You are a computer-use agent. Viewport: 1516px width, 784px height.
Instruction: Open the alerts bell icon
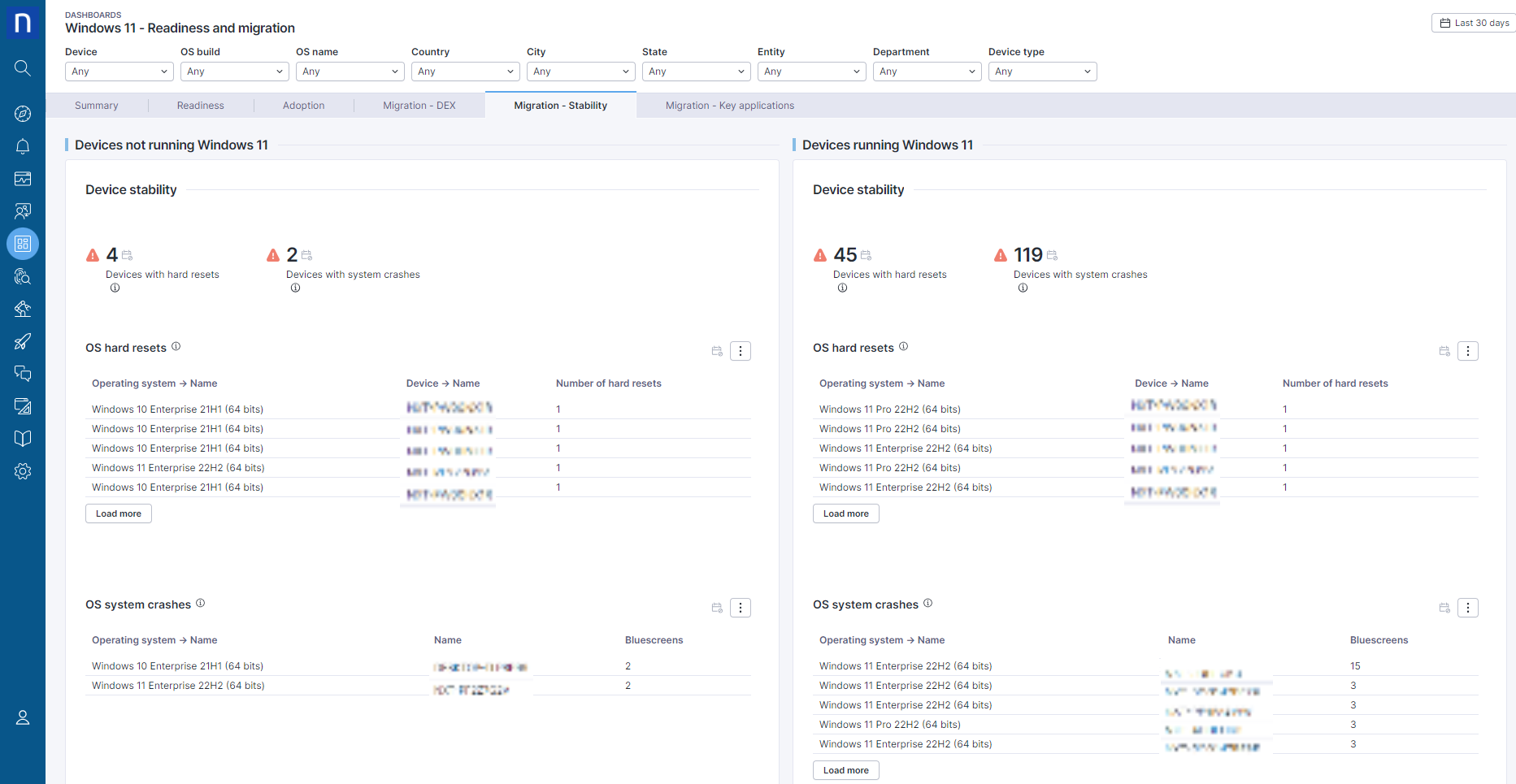click(x=23, y=146)
